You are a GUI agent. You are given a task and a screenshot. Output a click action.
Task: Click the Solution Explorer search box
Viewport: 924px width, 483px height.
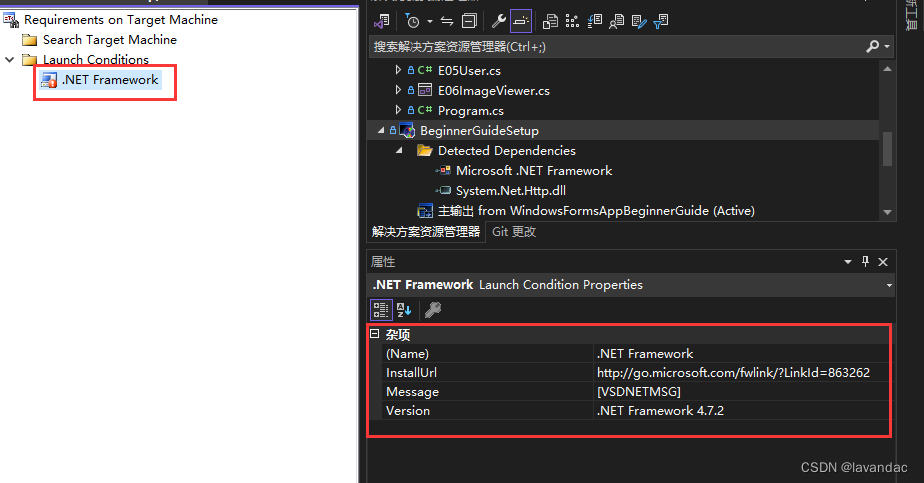(616, 47)
